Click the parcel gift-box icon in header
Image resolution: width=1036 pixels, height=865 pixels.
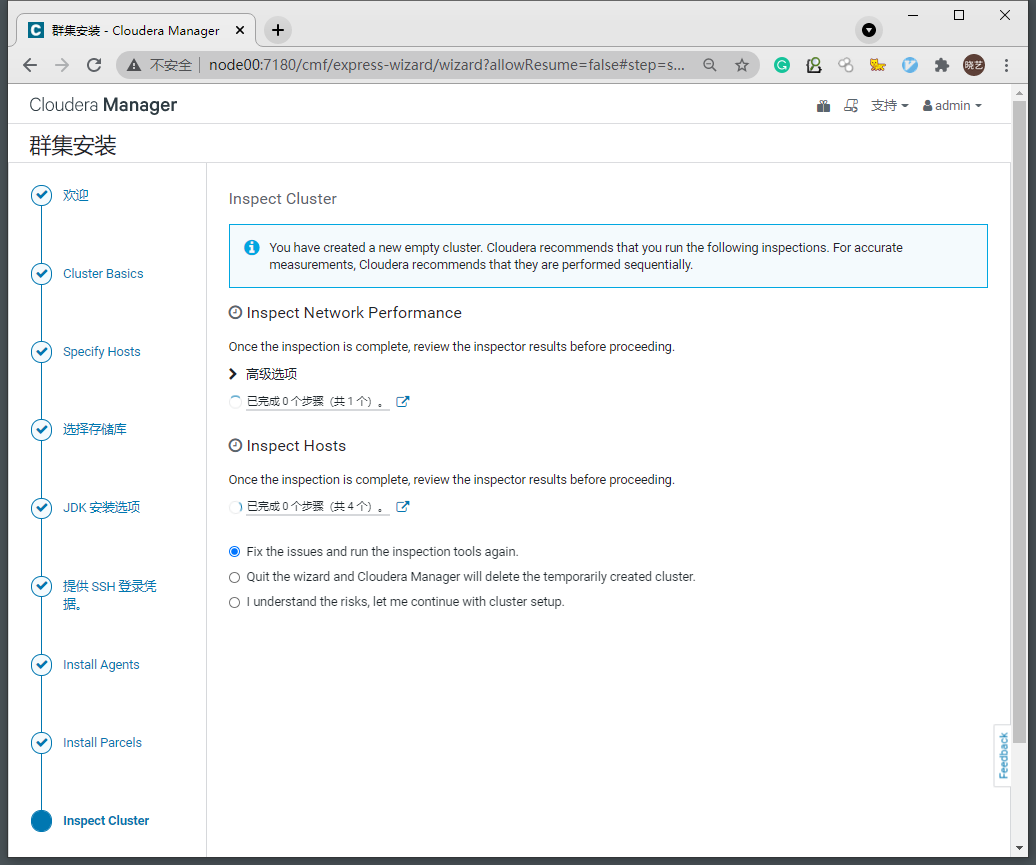(x=823, y=106)
